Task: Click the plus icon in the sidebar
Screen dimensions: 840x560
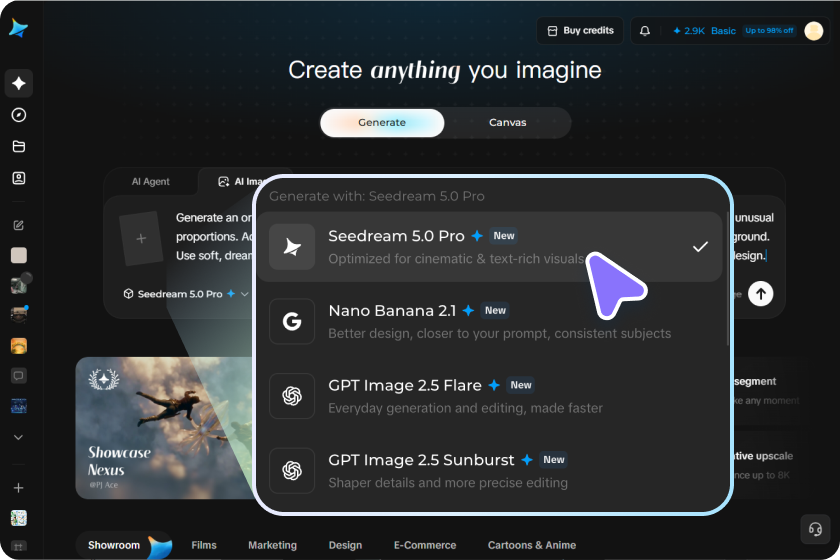Action: point(18,488)
